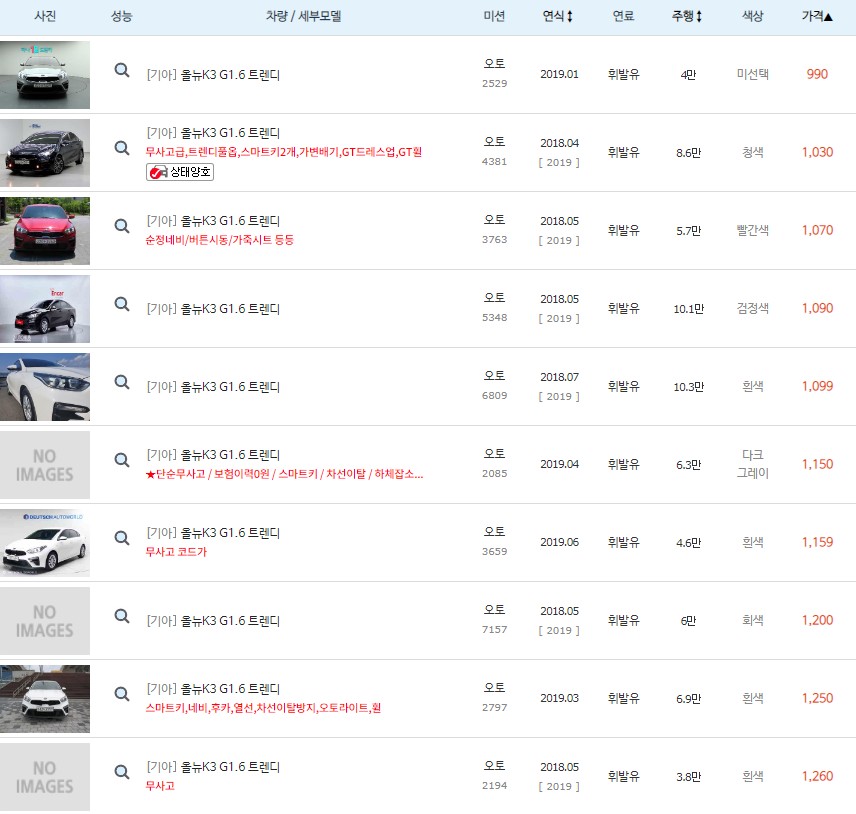Screen dimensions: 856x814
Task: Click red text 순정네비/버튼시동/가죽시트 등등
Action: coord(219,240)
